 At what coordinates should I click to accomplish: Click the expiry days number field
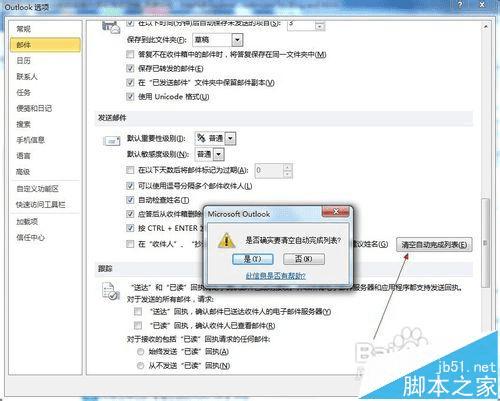[x=269, y=170]
